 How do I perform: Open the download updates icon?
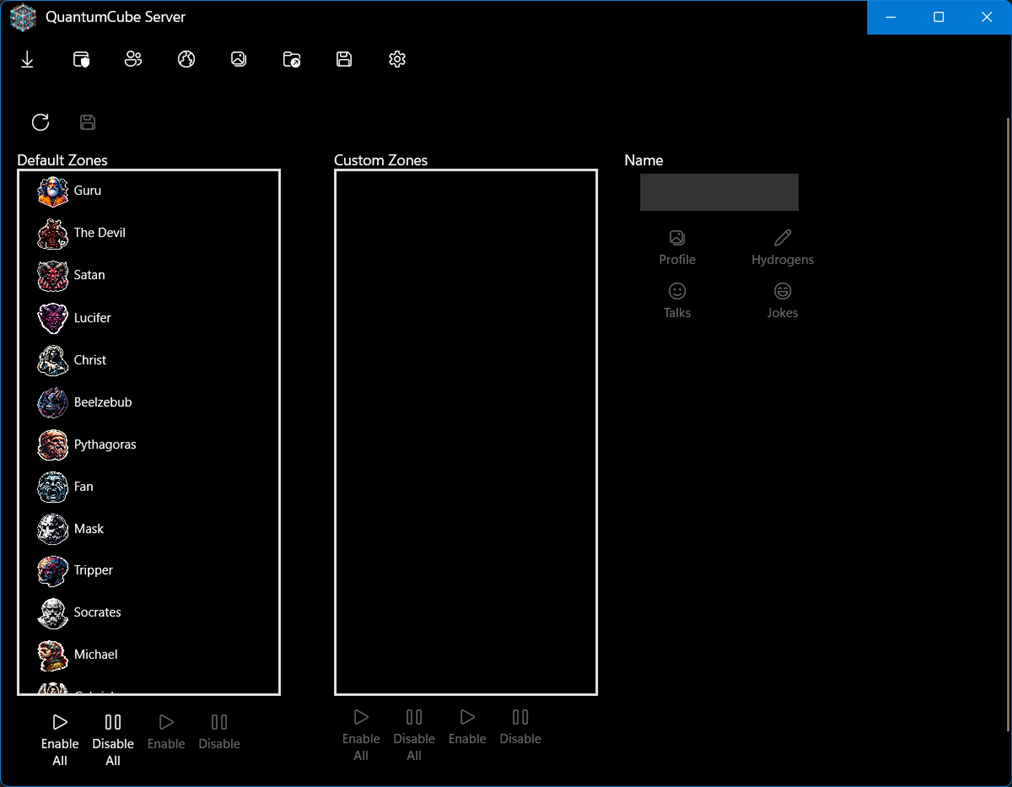point(28,59)
